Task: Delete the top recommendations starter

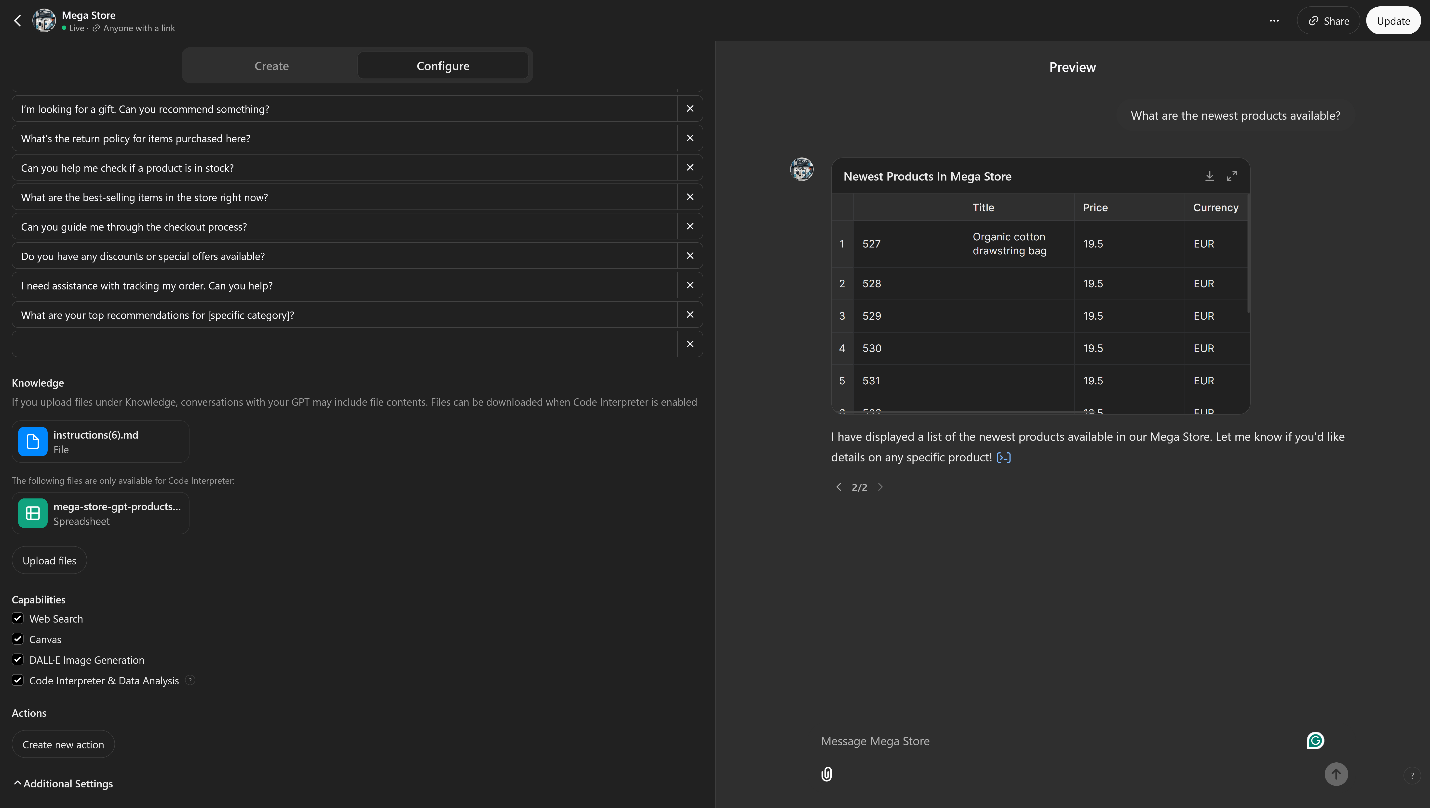Action: (x=690, y=314)
